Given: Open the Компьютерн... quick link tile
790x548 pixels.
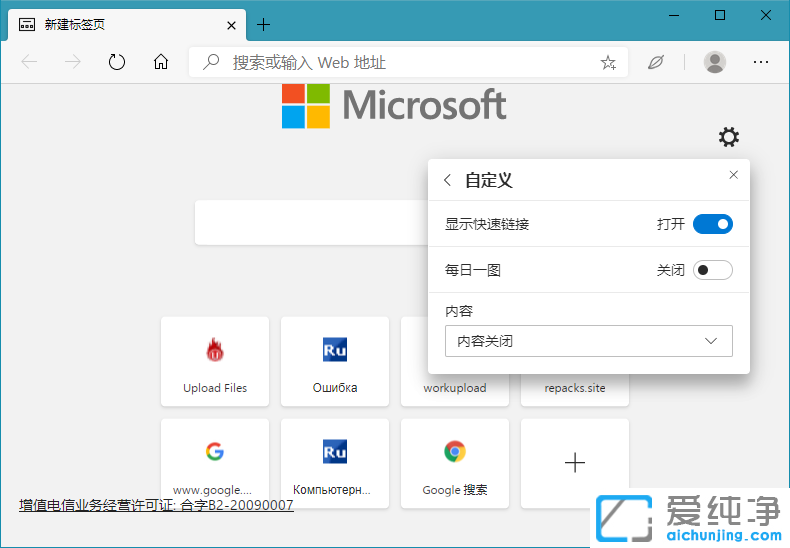Looking at the screenshot, I should tap(335, 463).
